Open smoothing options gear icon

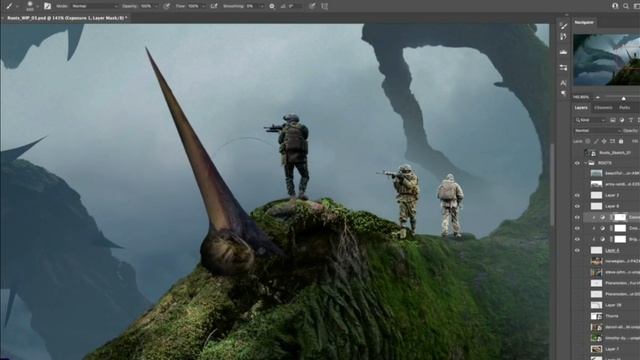pos(272,6)
